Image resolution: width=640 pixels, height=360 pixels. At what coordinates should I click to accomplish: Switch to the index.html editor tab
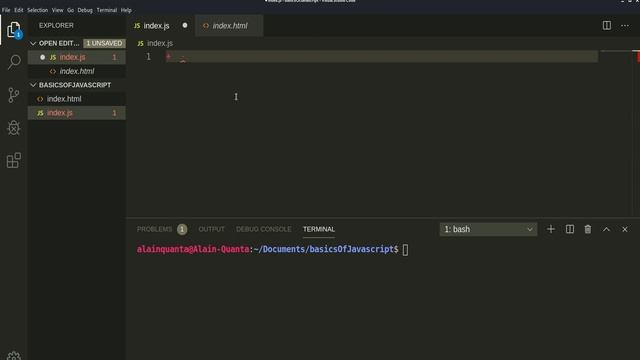pyautogui.click(x=229, y=25)
